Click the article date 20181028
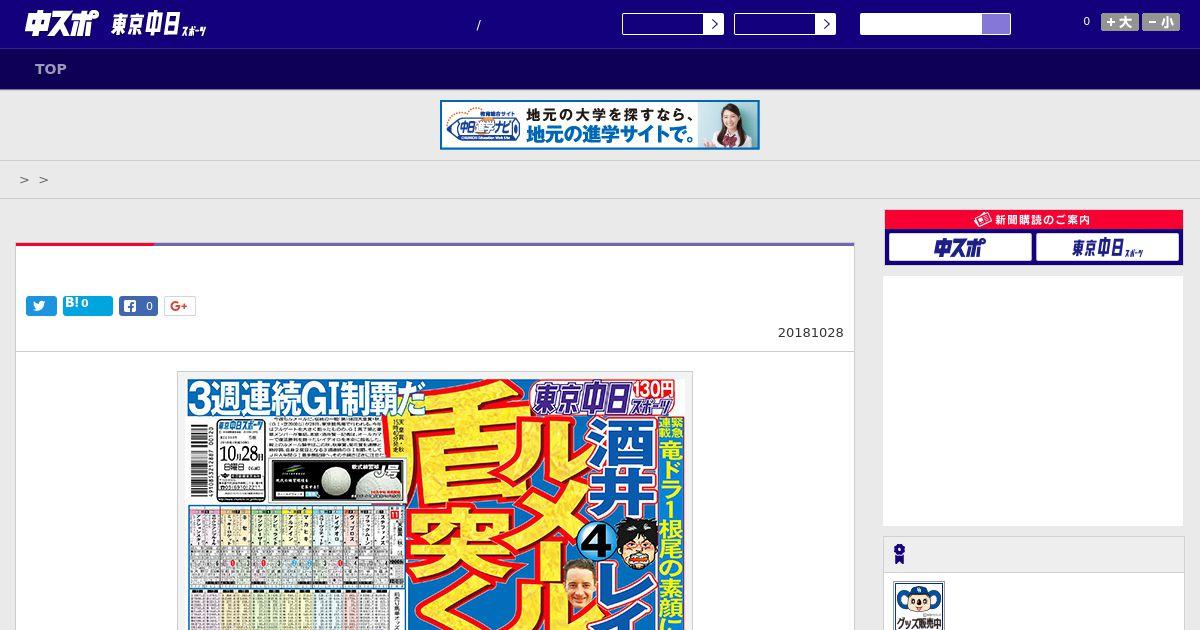The width and height of the screenshot is (1200, 630). (x=811, y=333)
